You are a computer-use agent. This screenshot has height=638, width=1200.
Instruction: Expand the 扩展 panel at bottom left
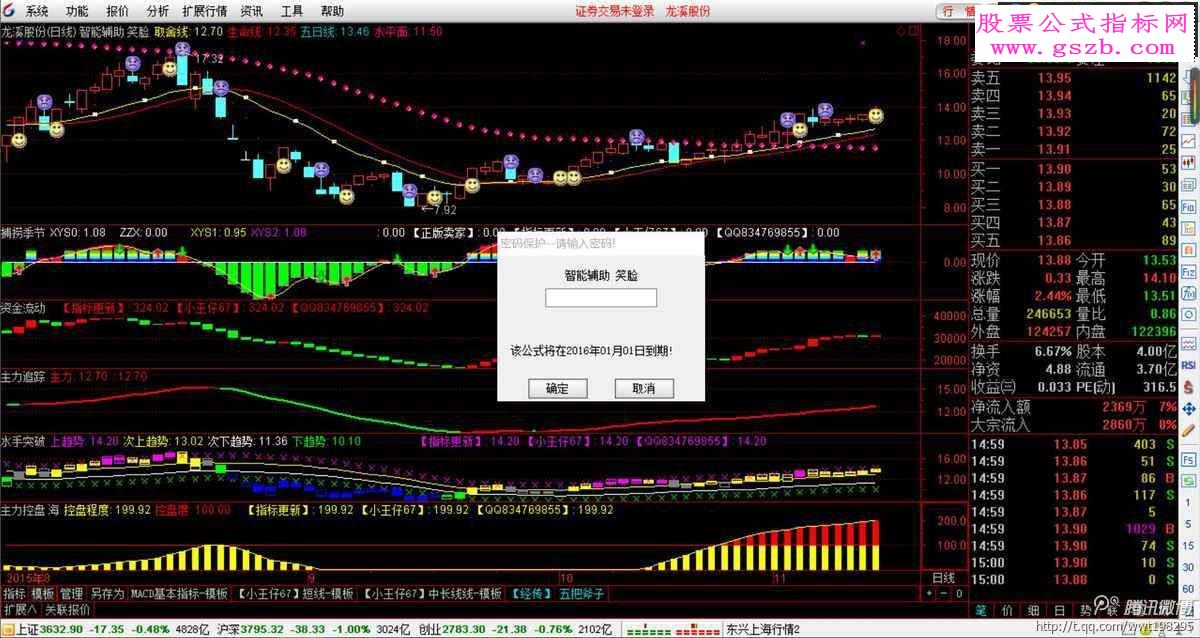[19, 609]
